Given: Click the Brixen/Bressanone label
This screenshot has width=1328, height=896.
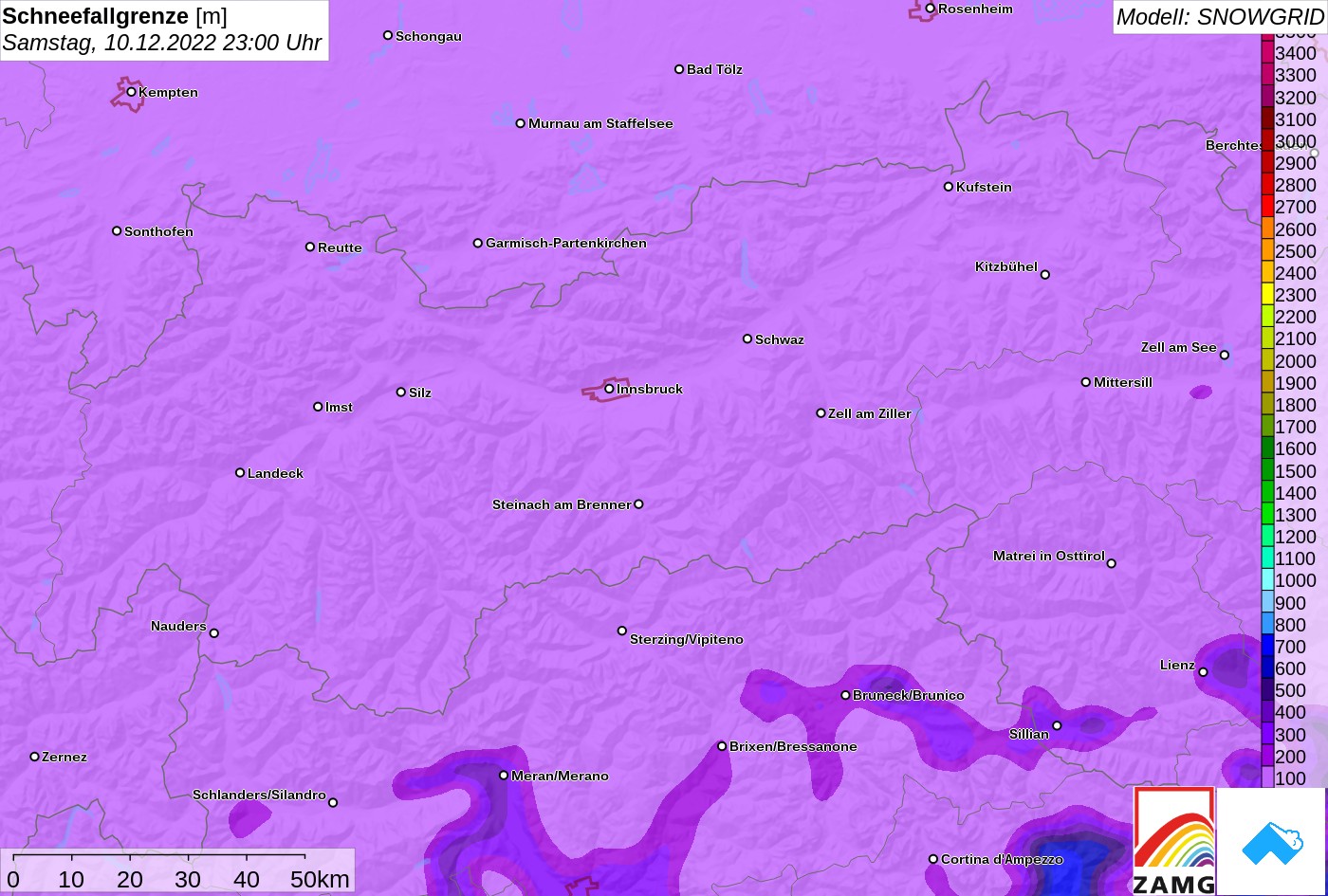Looking at the screenshot, I should [793, 746].
